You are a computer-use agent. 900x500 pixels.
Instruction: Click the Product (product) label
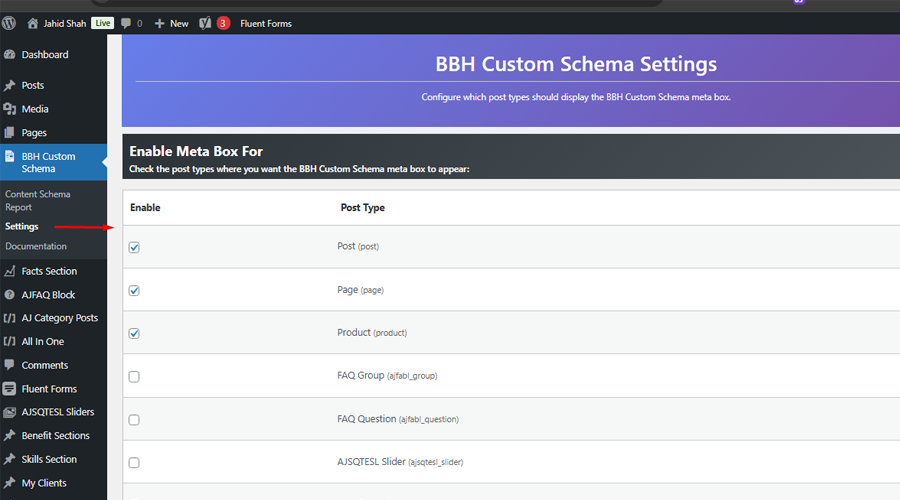(372, 332)
